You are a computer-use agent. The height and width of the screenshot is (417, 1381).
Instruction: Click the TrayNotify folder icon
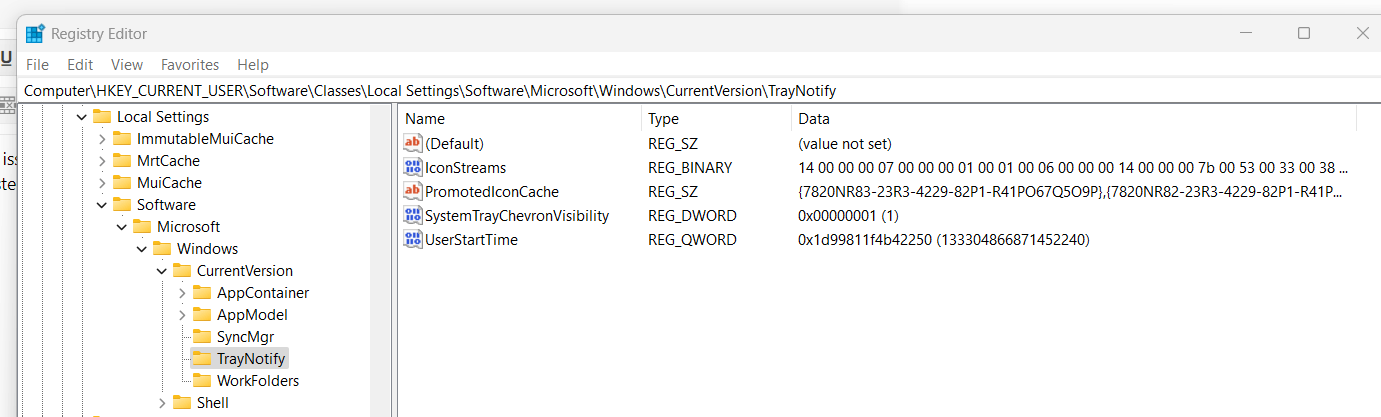[x=202, y=359]
